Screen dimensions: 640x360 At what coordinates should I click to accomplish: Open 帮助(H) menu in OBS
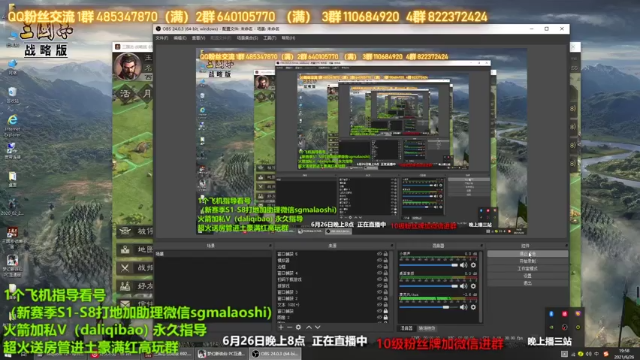pos(288,38)
